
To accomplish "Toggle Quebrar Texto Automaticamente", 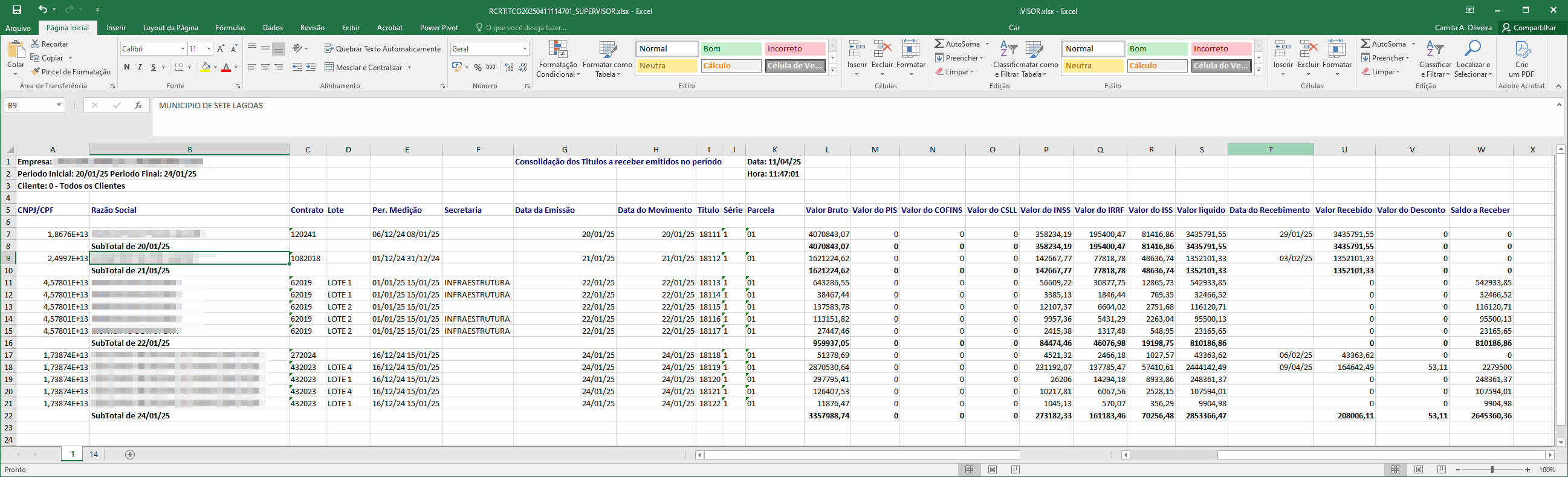I will (383, 49).
